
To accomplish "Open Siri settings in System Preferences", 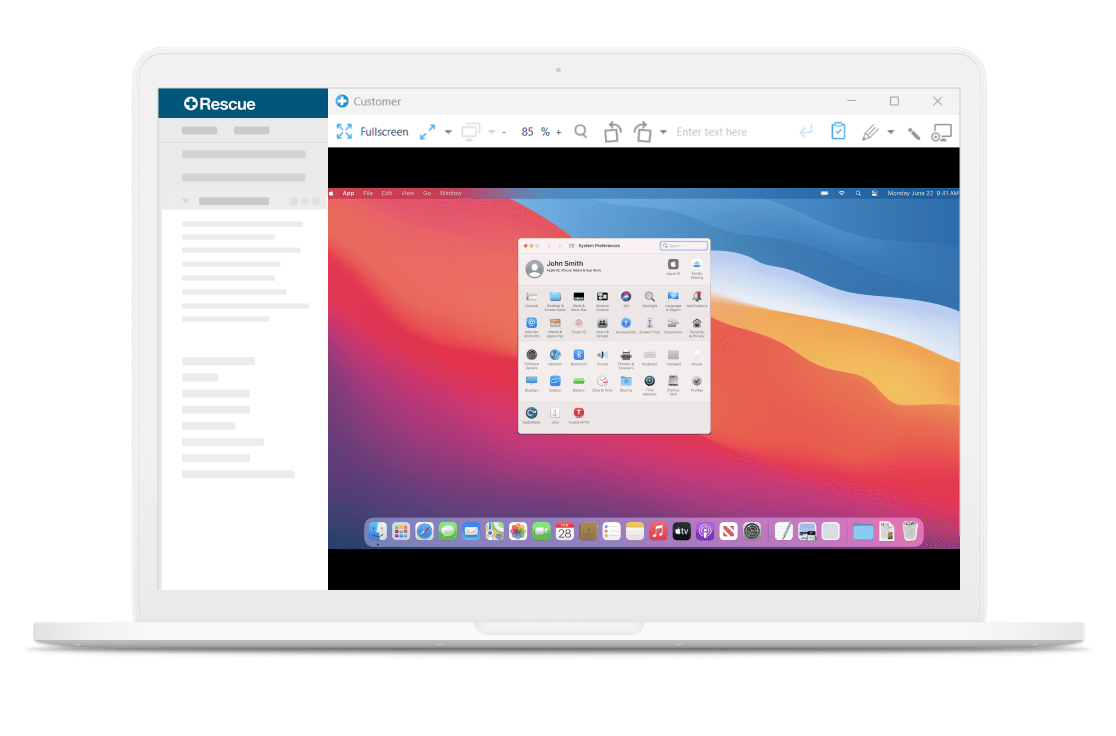I will click(x=627, y=297).
